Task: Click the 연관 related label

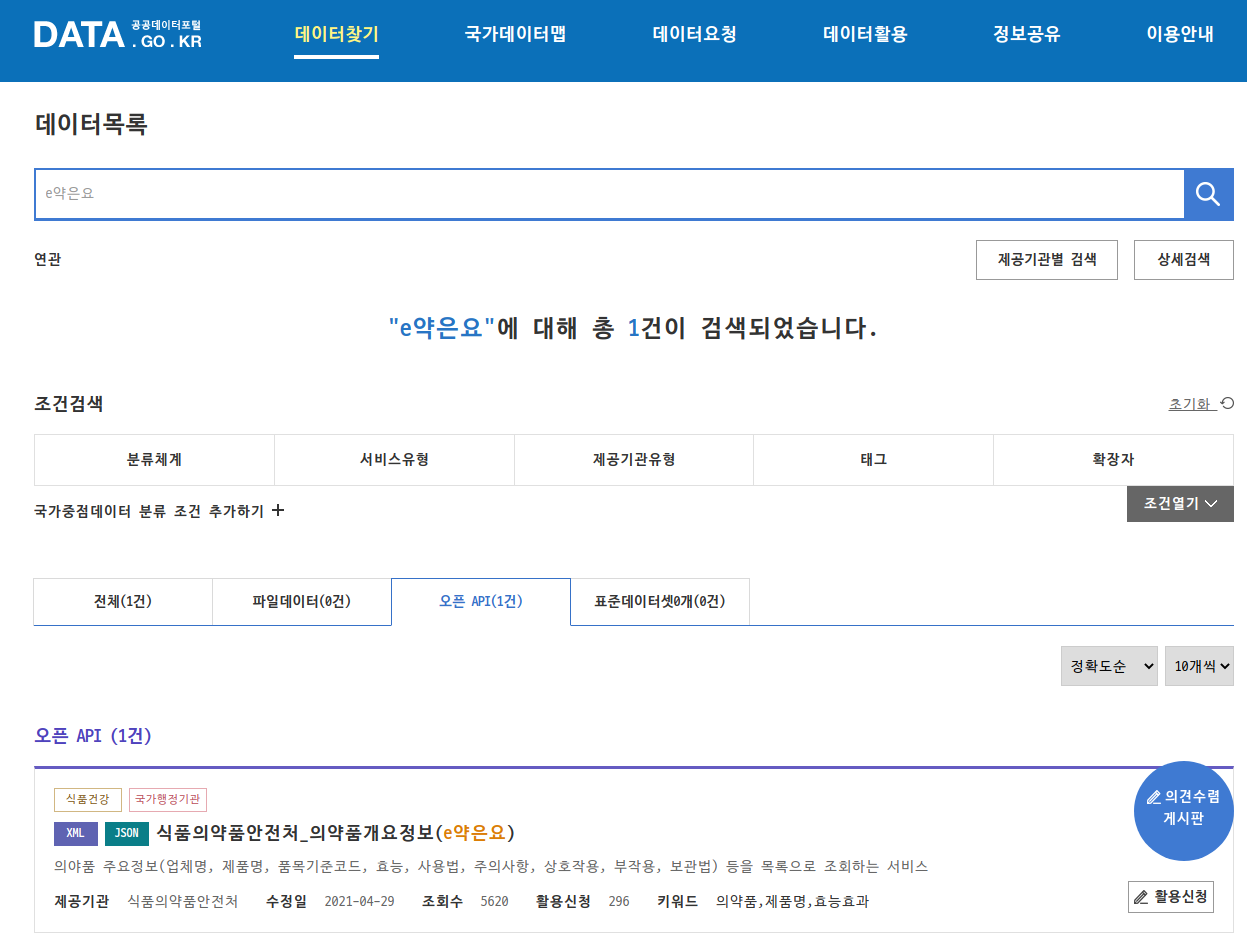Action: [48, 259]
